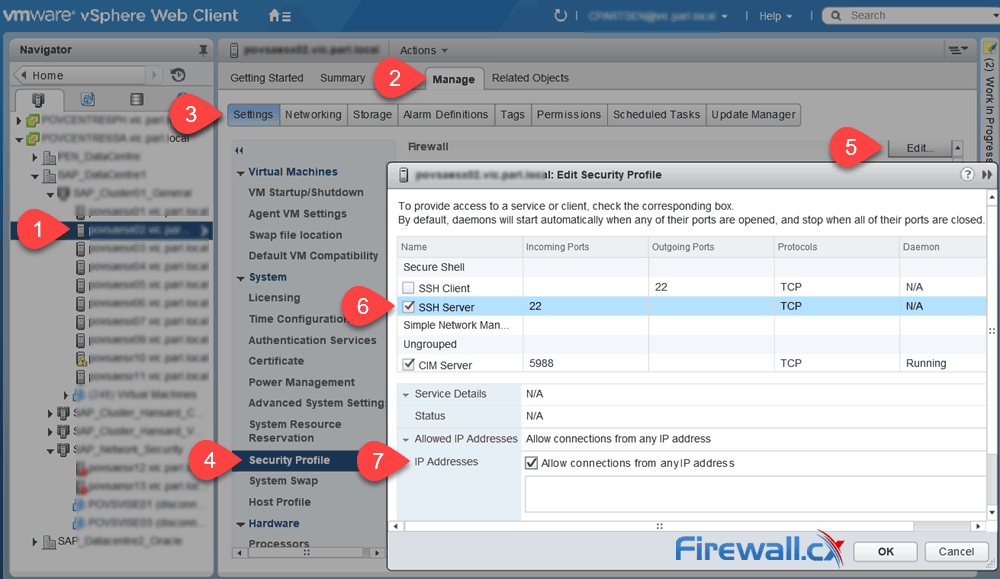
Task: Check the SSH Client checkbox
Action: [x=408, y=288]
